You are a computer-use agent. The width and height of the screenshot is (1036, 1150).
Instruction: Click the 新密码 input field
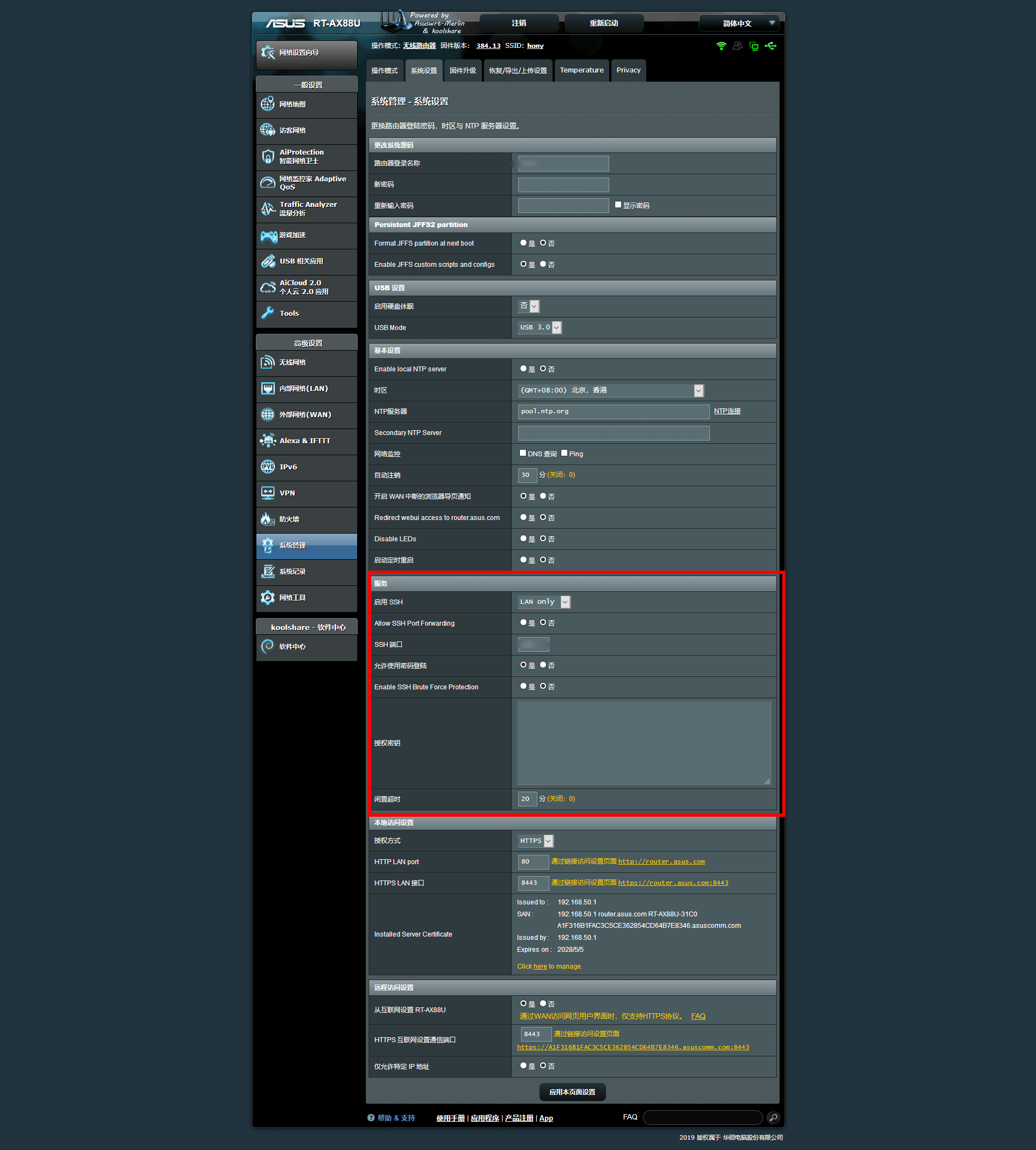tap(563, 185)
